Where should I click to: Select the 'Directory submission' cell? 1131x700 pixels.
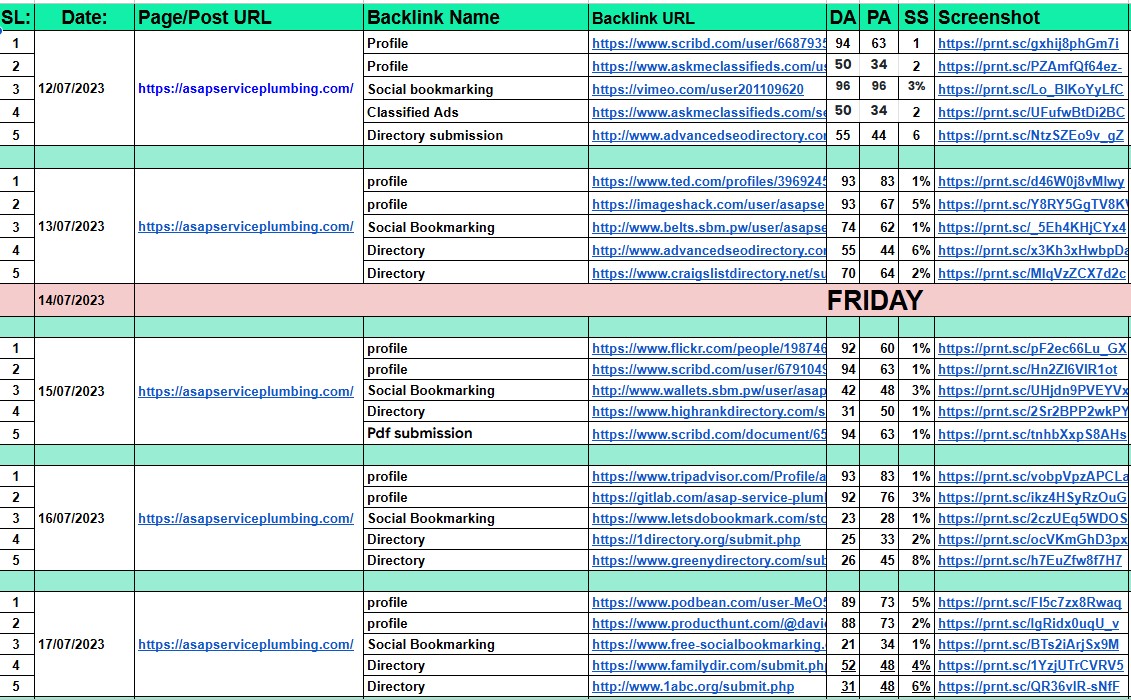click(x=476, y=135)
